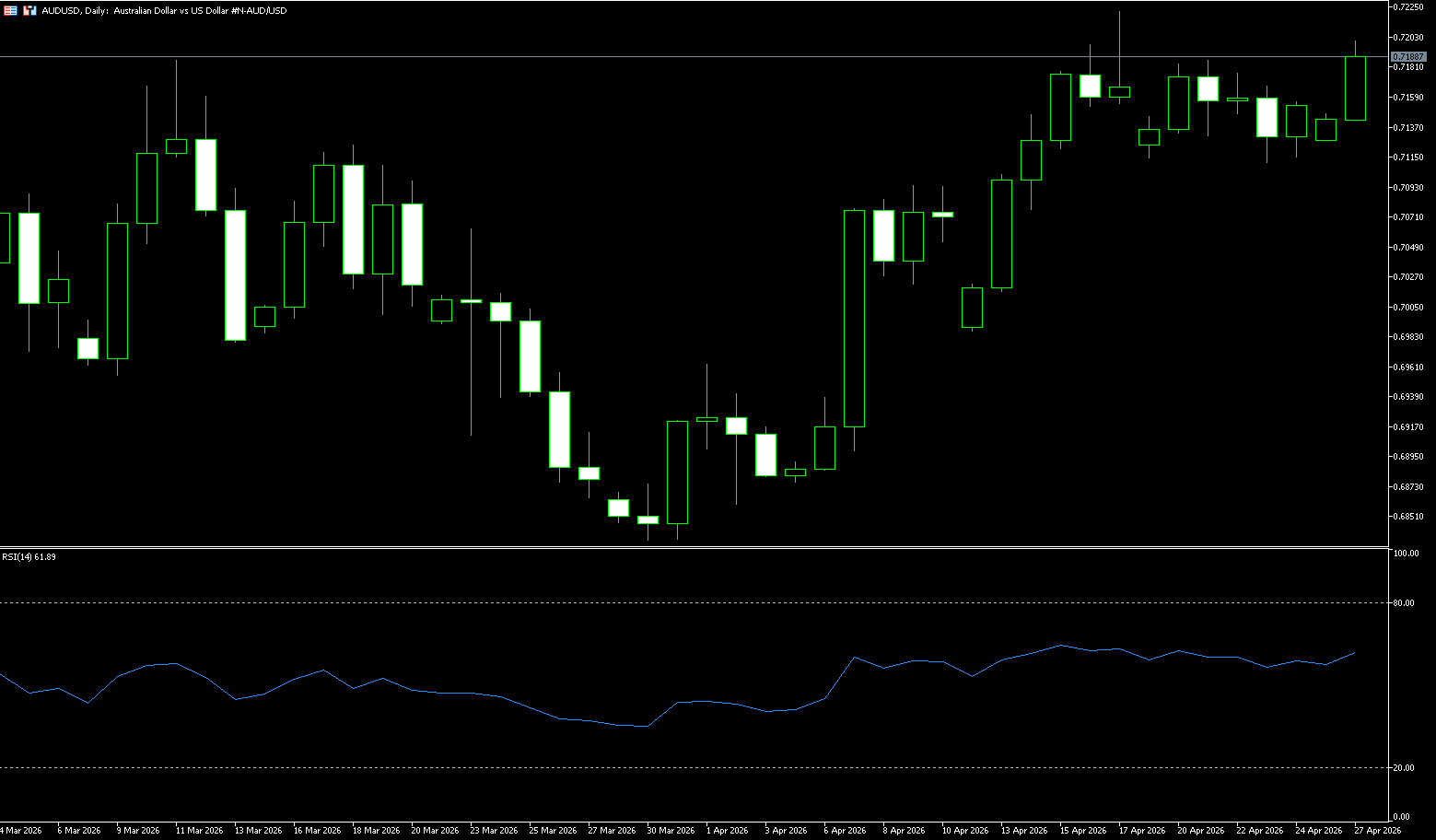Click the 0.72250 price scale label
The width and height of the screenshot is (1436, 840).
[1408, 7]
